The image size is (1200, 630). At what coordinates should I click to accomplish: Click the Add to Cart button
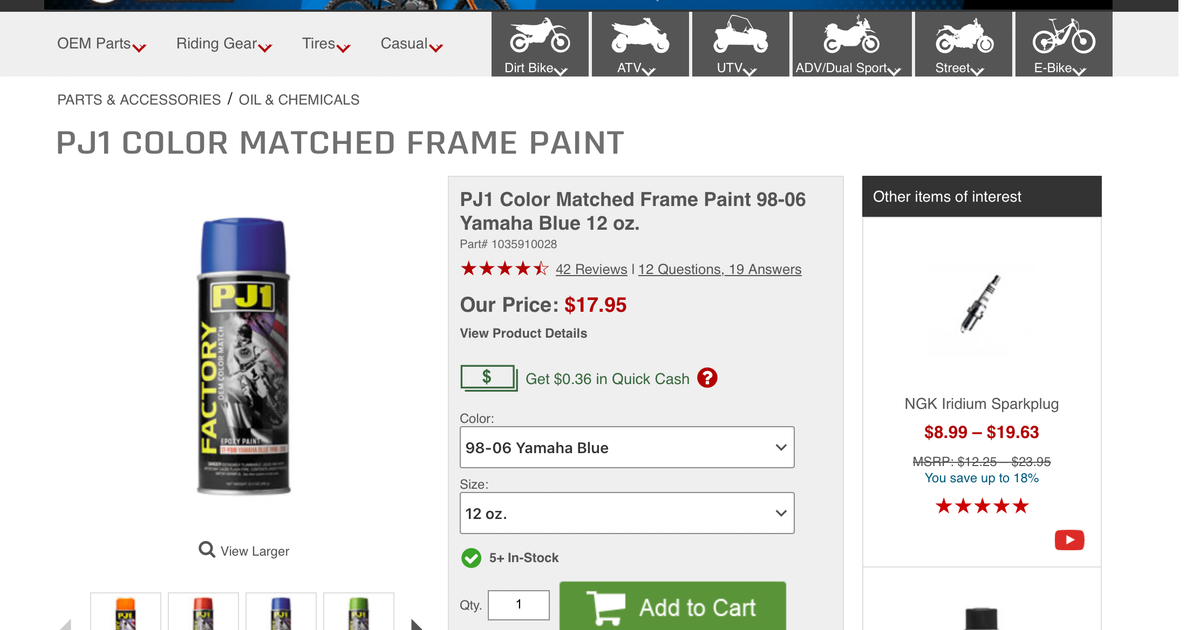pyautogui.click(x=672, y=607)
